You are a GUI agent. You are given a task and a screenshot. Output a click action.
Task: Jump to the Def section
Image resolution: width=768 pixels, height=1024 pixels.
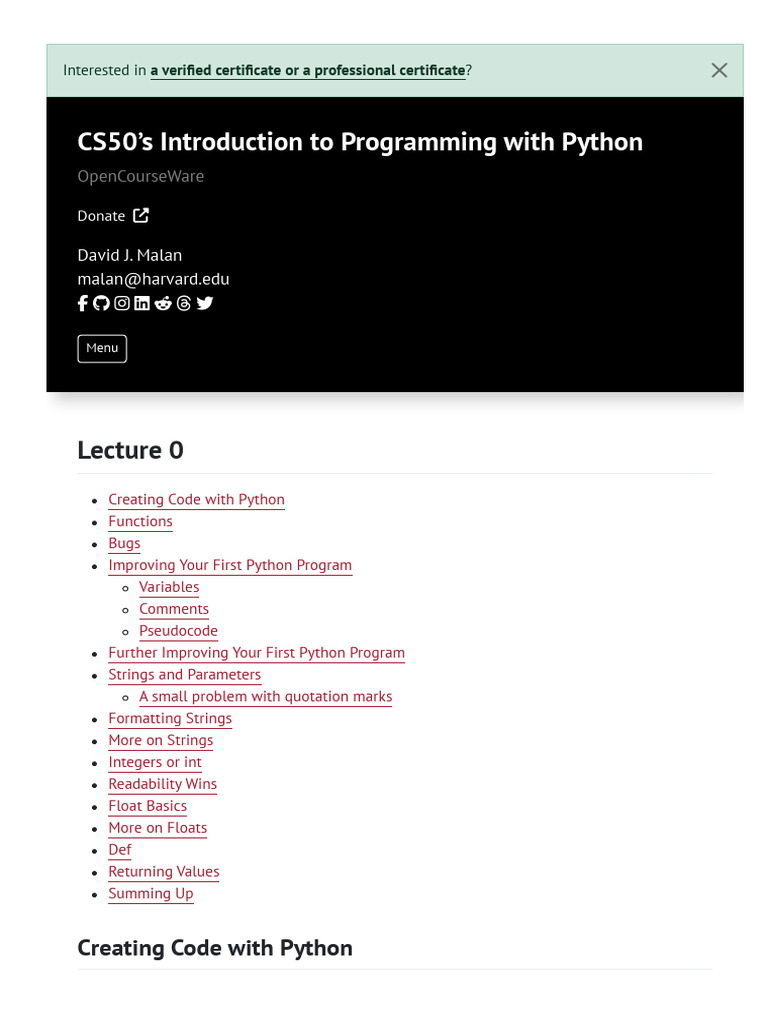click(x=120, y=850)
